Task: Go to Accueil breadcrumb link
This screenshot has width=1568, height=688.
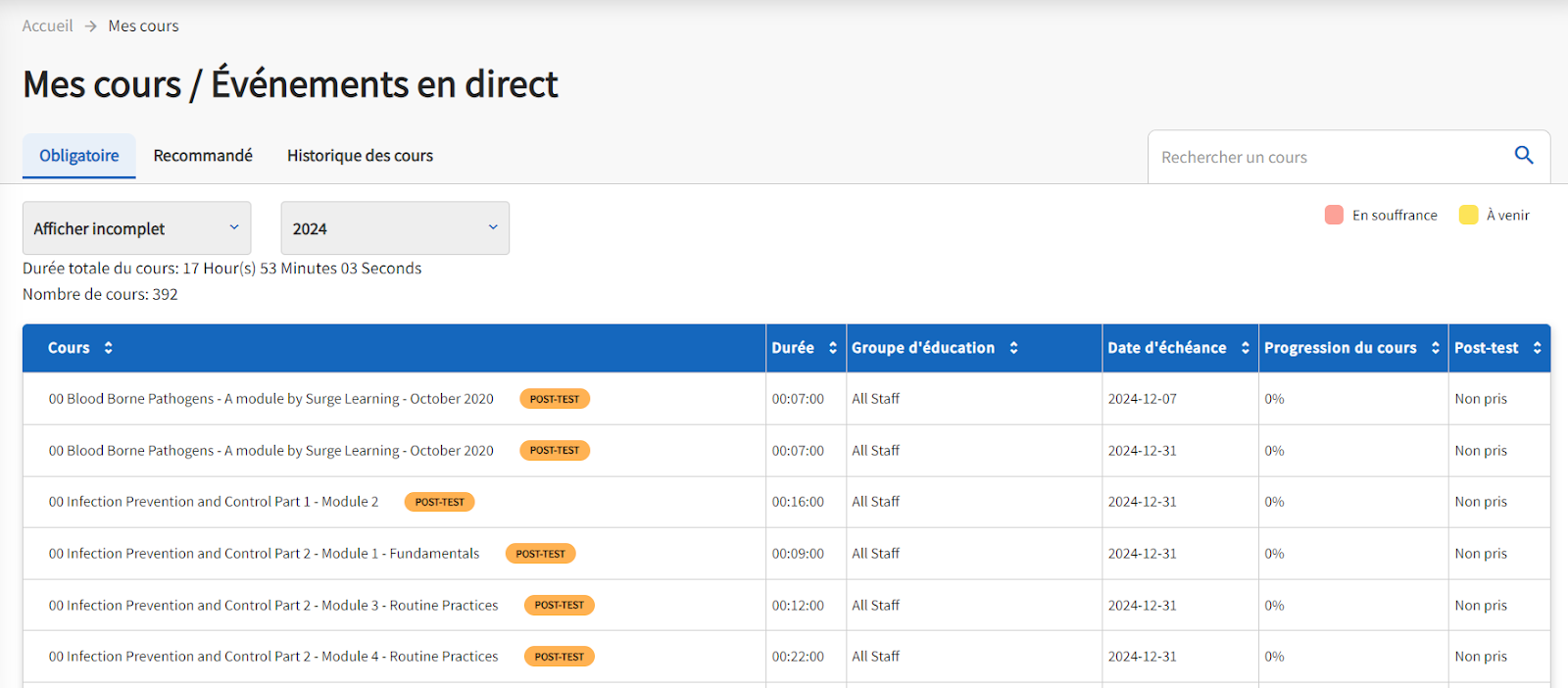Action: pyautogui.click(x=47, y=26)
